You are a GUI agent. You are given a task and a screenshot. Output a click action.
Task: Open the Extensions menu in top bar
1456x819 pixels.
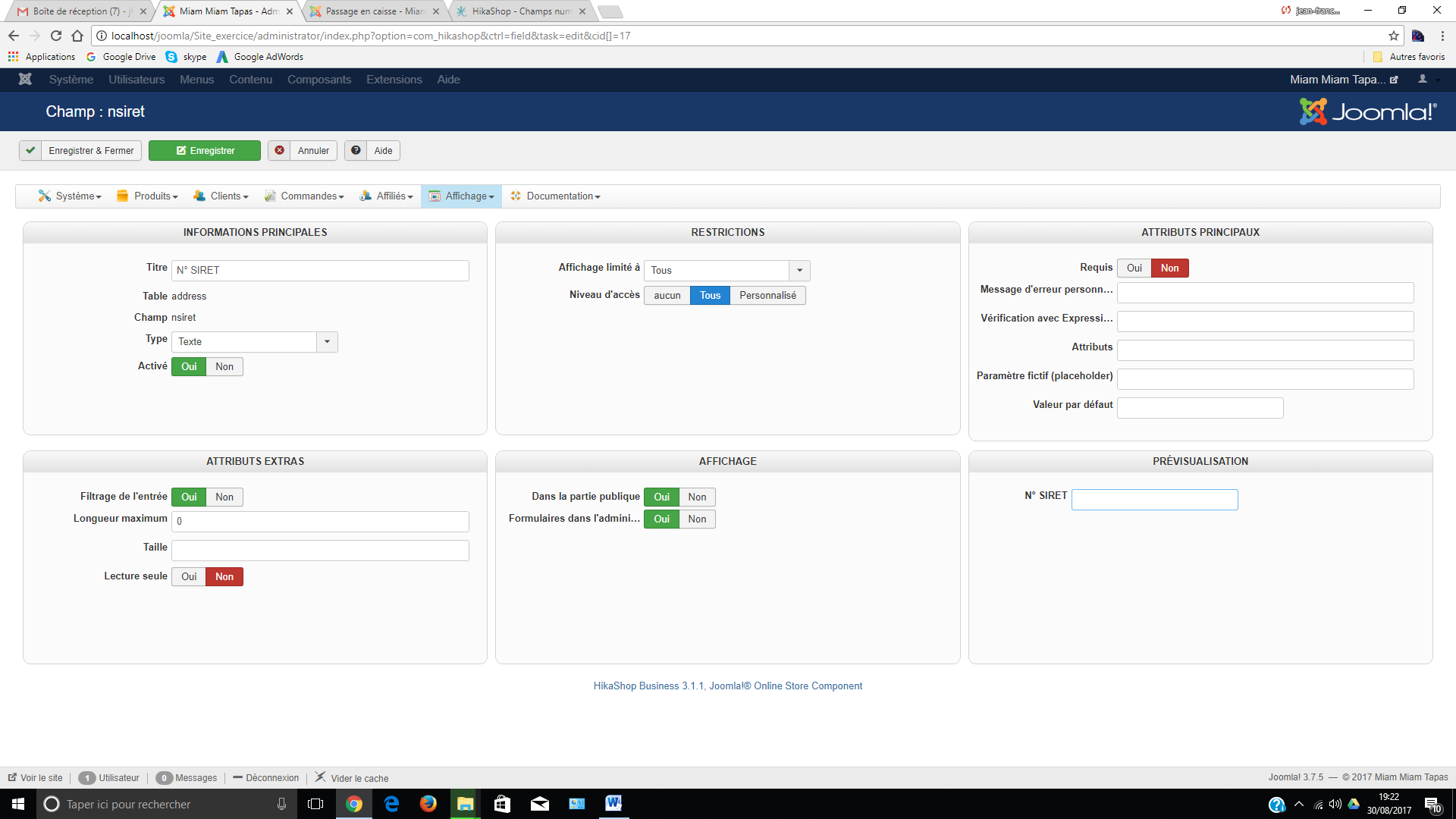(394, 80)
